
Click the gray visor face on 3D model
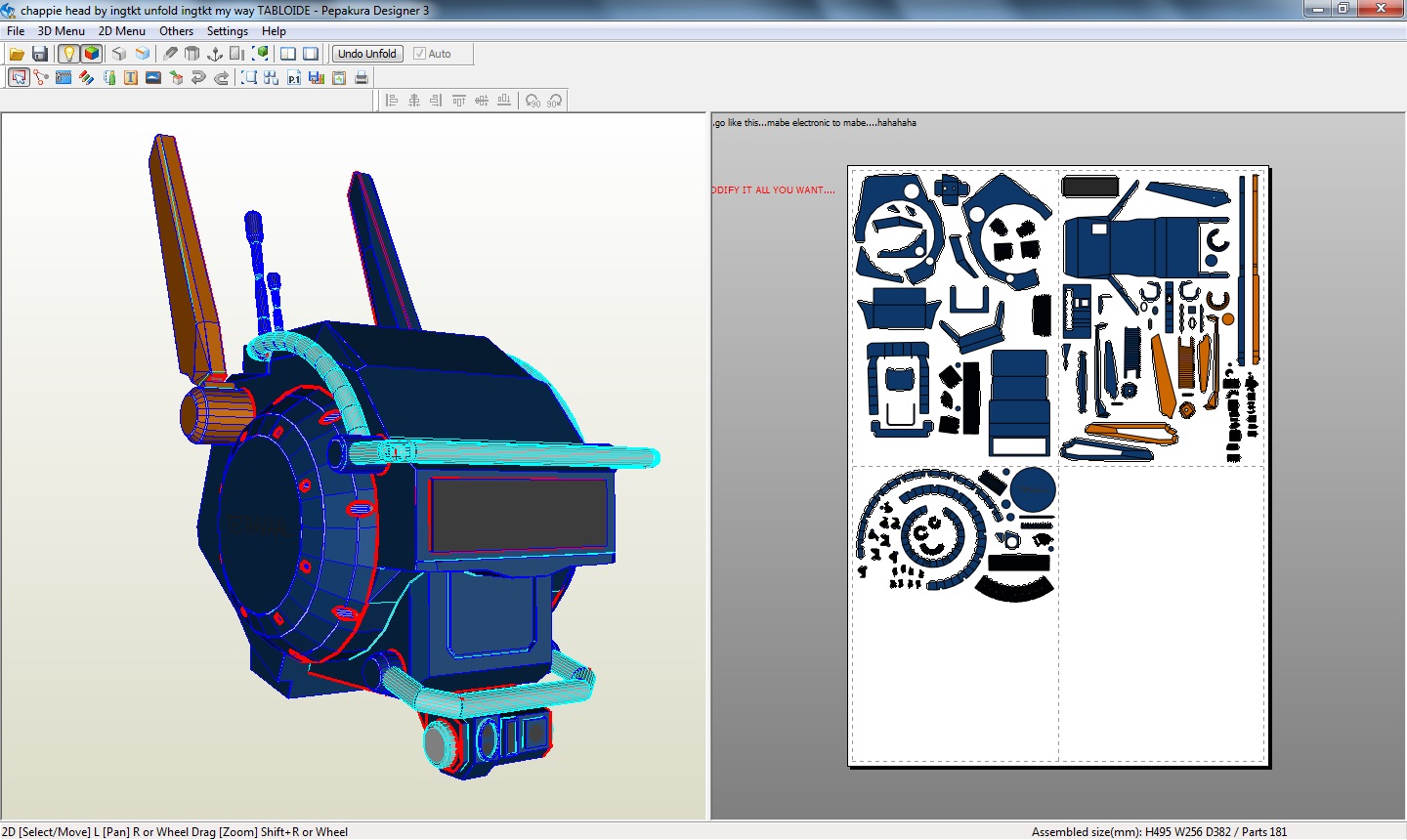pos(519,514)
